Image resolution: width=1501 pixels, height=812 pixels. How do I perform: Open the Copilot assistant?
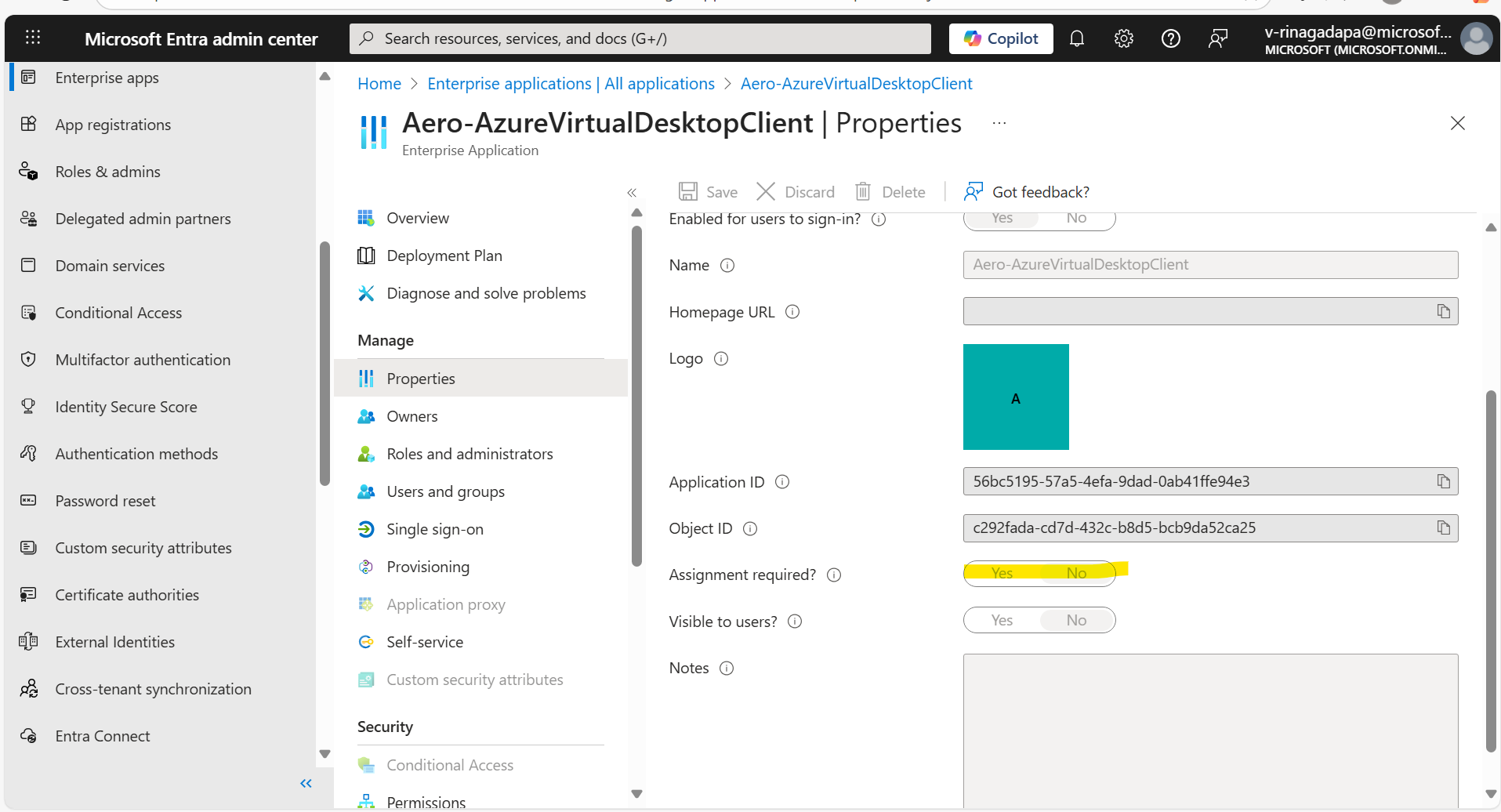1001,38
